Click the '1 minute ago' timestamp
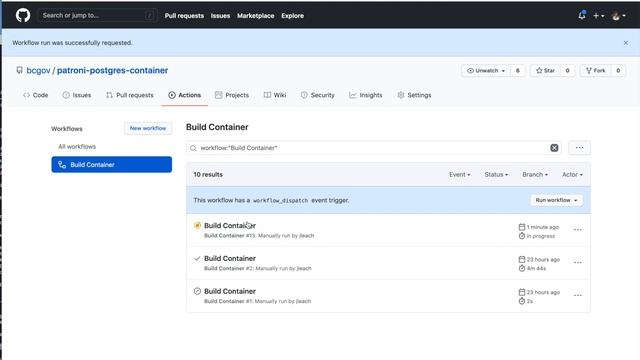This screenshot has height=360, width=640. [x=542, y=227]
